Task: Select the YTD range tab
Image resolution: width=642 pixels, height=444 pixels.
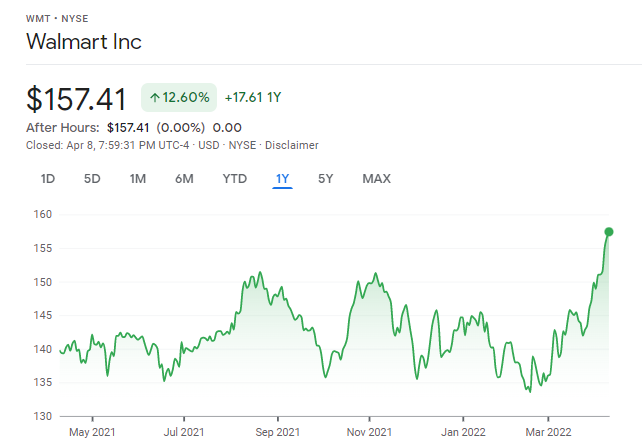Action: coord(235,179)
